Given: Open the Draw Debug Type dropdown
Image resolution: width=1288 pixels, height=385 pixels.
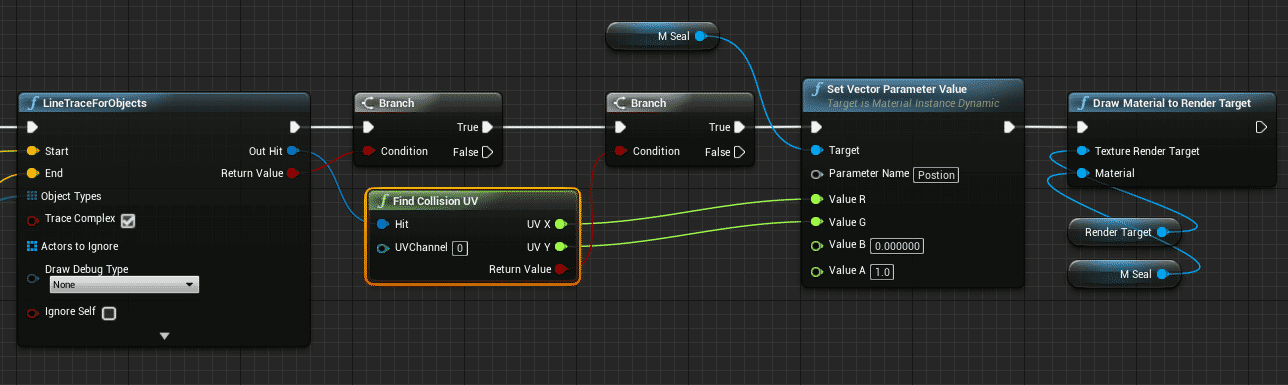Looking at the screenshot, I should click(x=124, y=285).
